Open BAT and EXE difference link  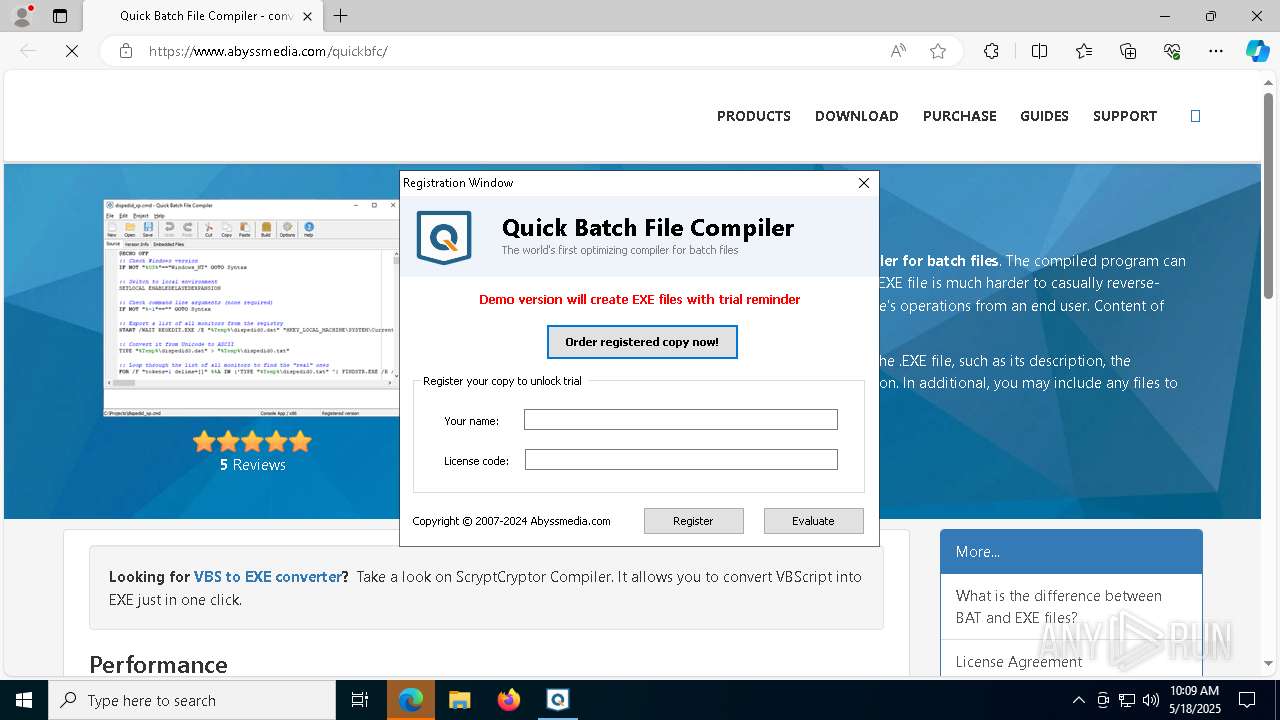1059,607
